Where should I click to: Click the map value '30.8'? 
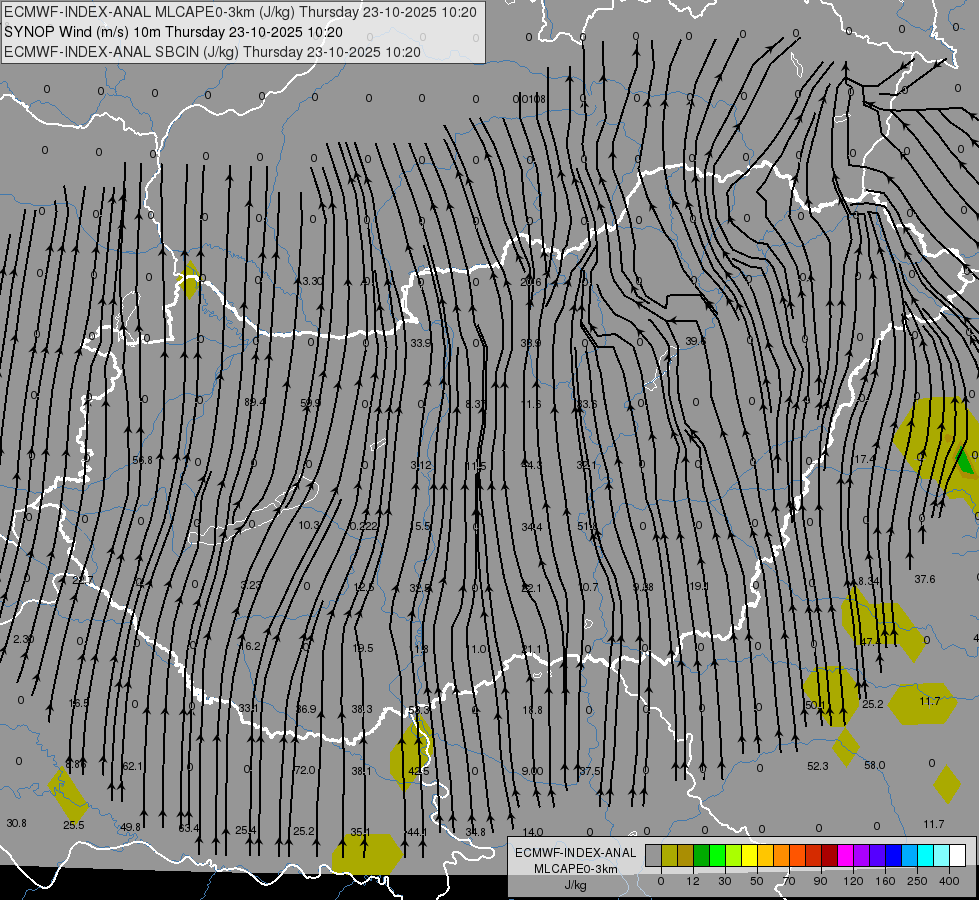coord(16,823)
